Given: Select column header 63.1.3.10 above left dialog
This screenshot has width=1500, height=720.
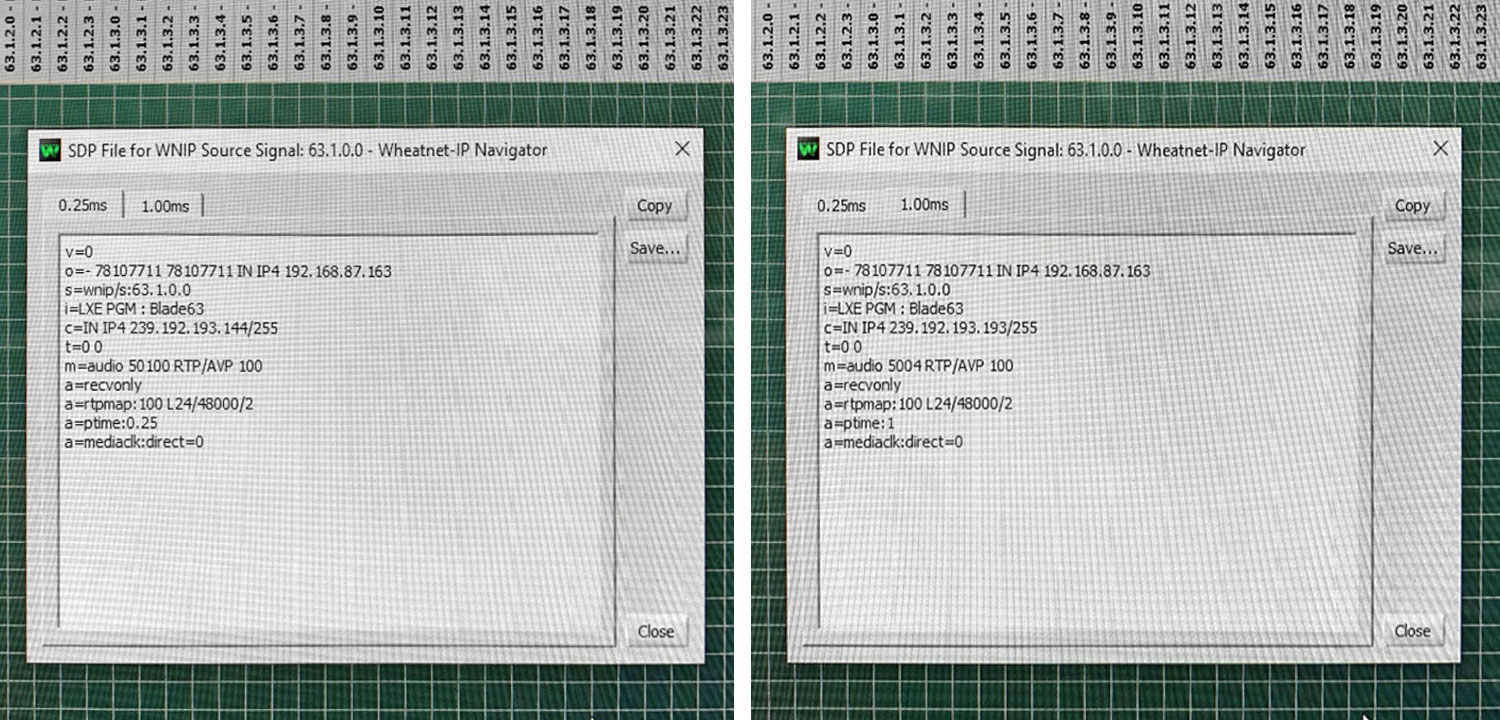Looking at the screenshot, I should [x=380, y=37].
